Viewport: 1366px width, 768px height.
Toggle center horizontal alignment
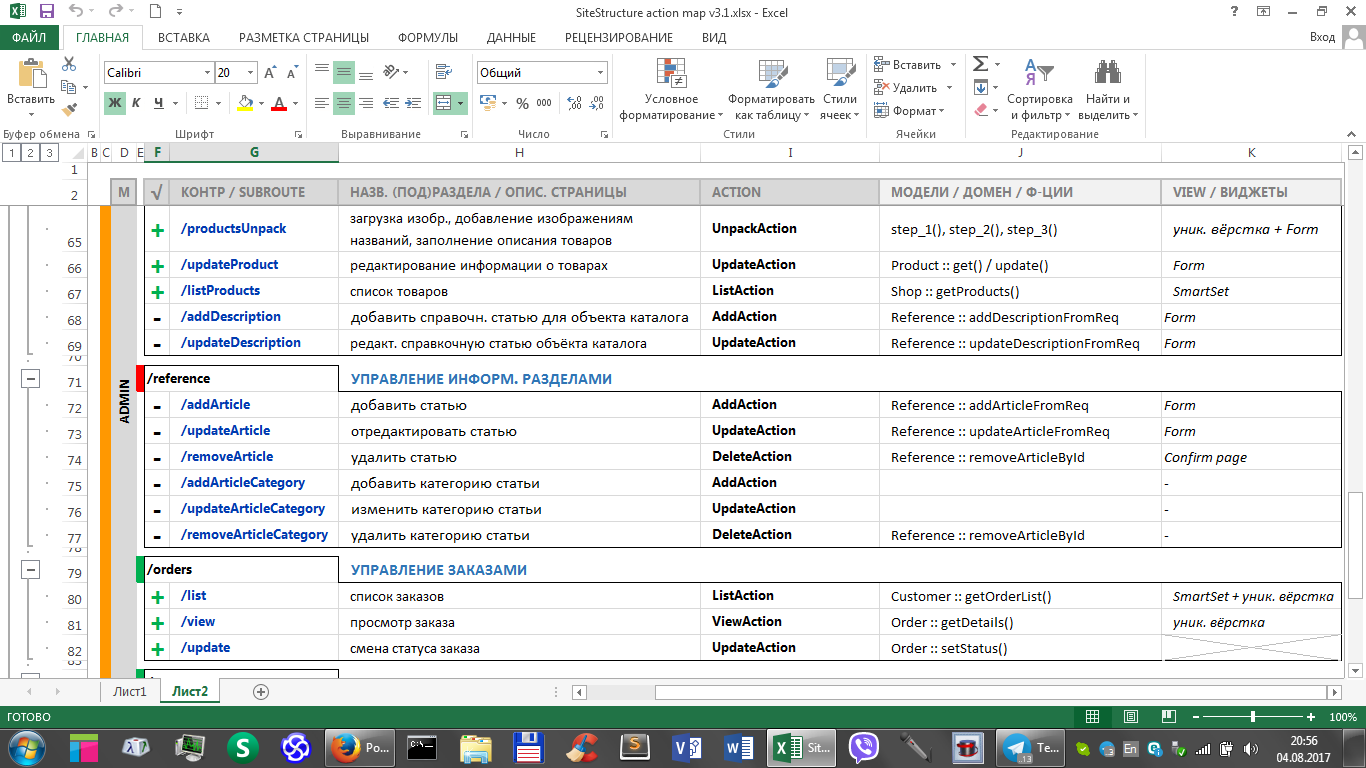[343, 103]
